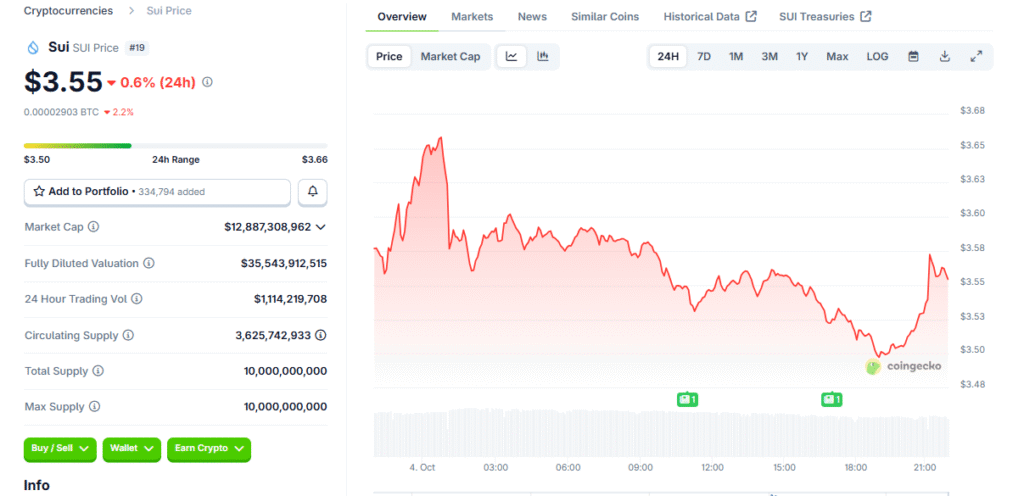Open the Historical Data tab
The image size is (1024, 496).
coord(711,17)
